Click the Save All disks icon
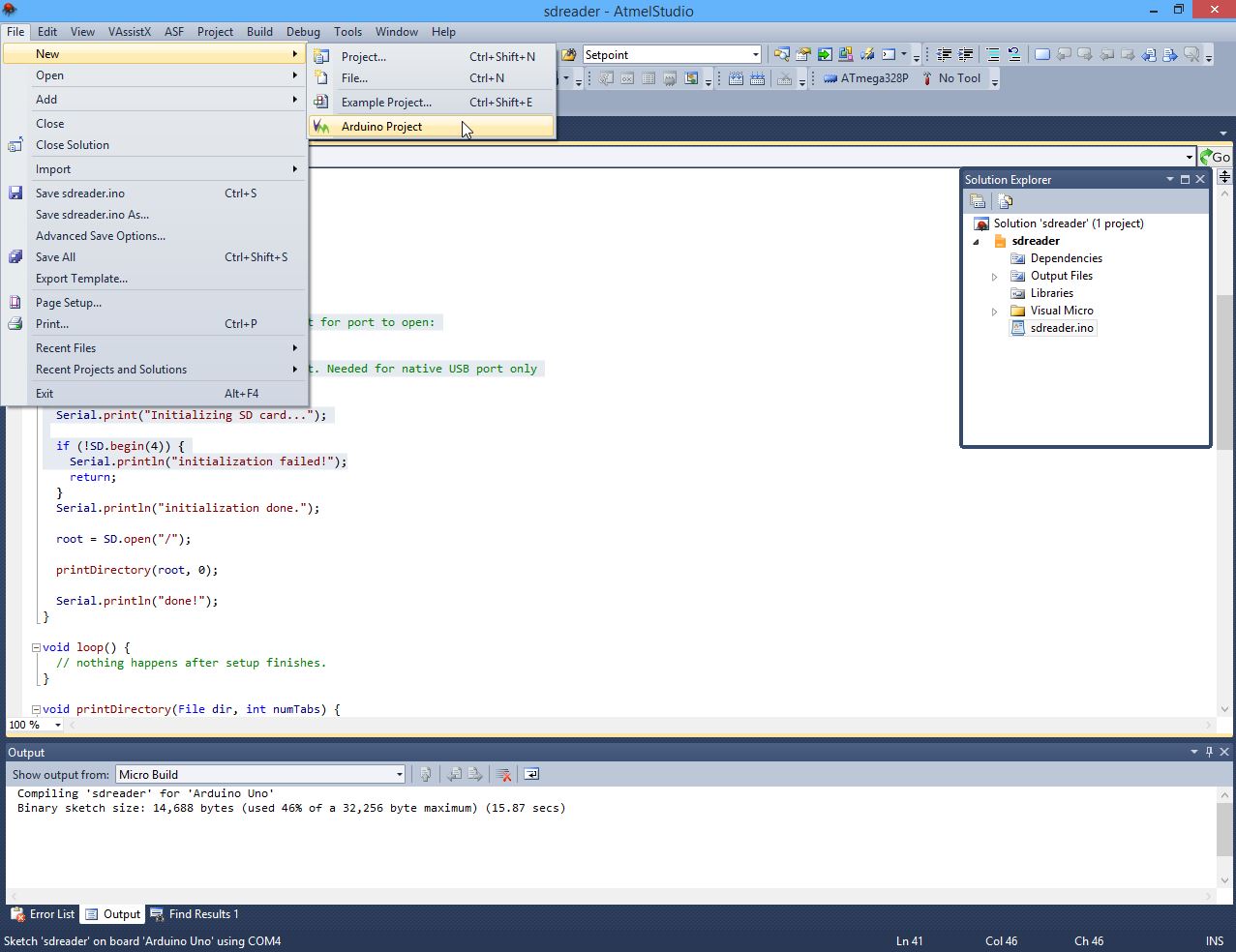 [15, 257]
